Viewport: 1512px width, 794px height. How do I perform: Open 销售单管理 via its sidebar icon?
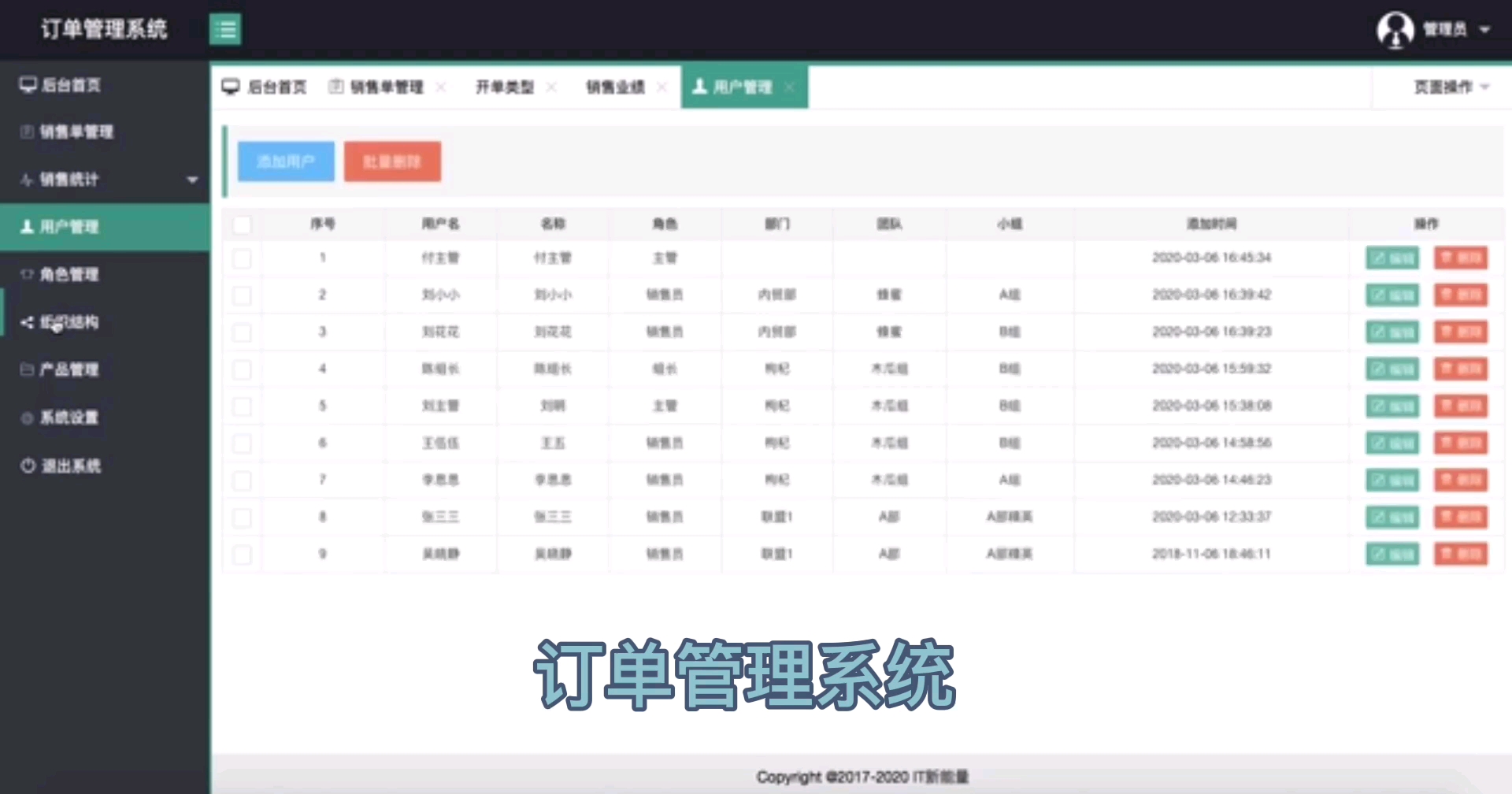pos(26,132)
